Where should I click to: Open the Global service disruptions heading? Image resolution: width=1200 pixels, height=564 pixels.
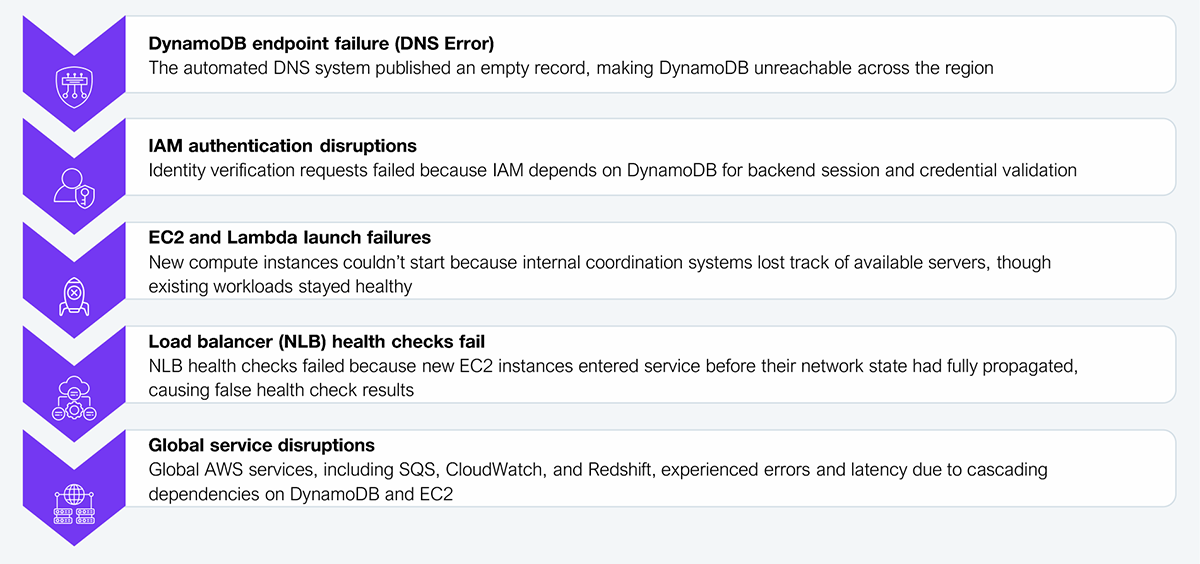pyautogui.click(x=262, y=445)
